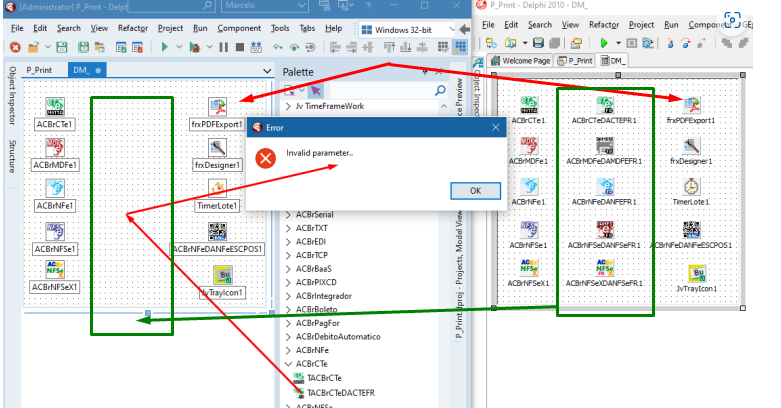
Task: Open Object Inspector side panel
Action: tap(12, 96)
